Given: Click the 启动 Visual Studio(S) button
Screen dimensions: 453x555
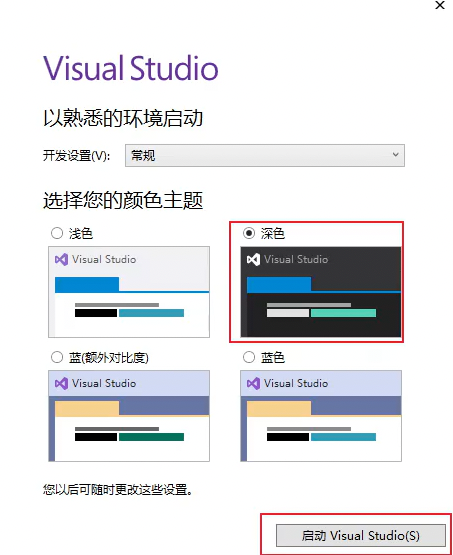Looking at the screenshot, I should (x=361, y=536).
